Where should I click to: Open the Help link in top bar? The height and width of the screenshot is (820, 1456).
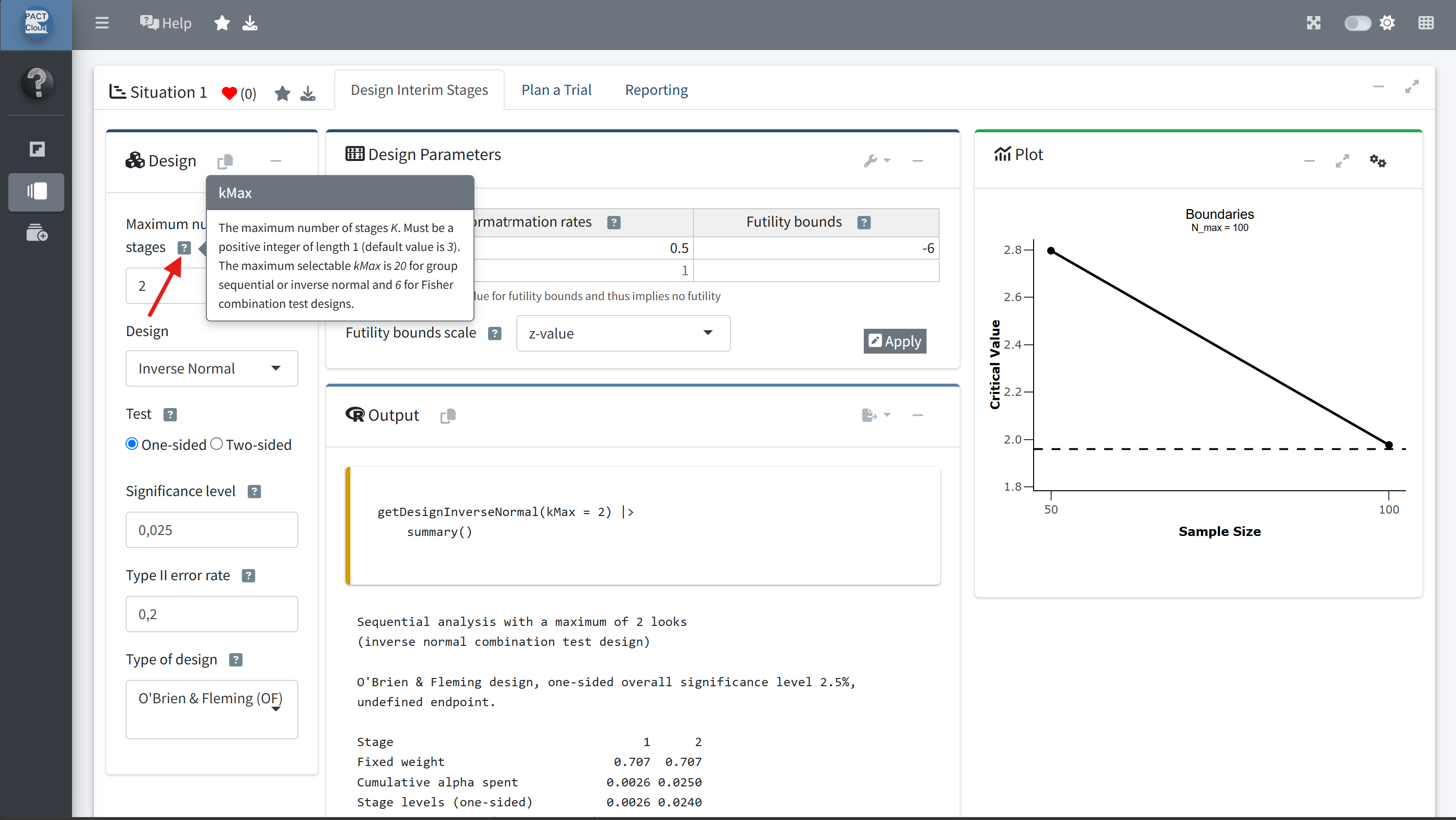165,23
